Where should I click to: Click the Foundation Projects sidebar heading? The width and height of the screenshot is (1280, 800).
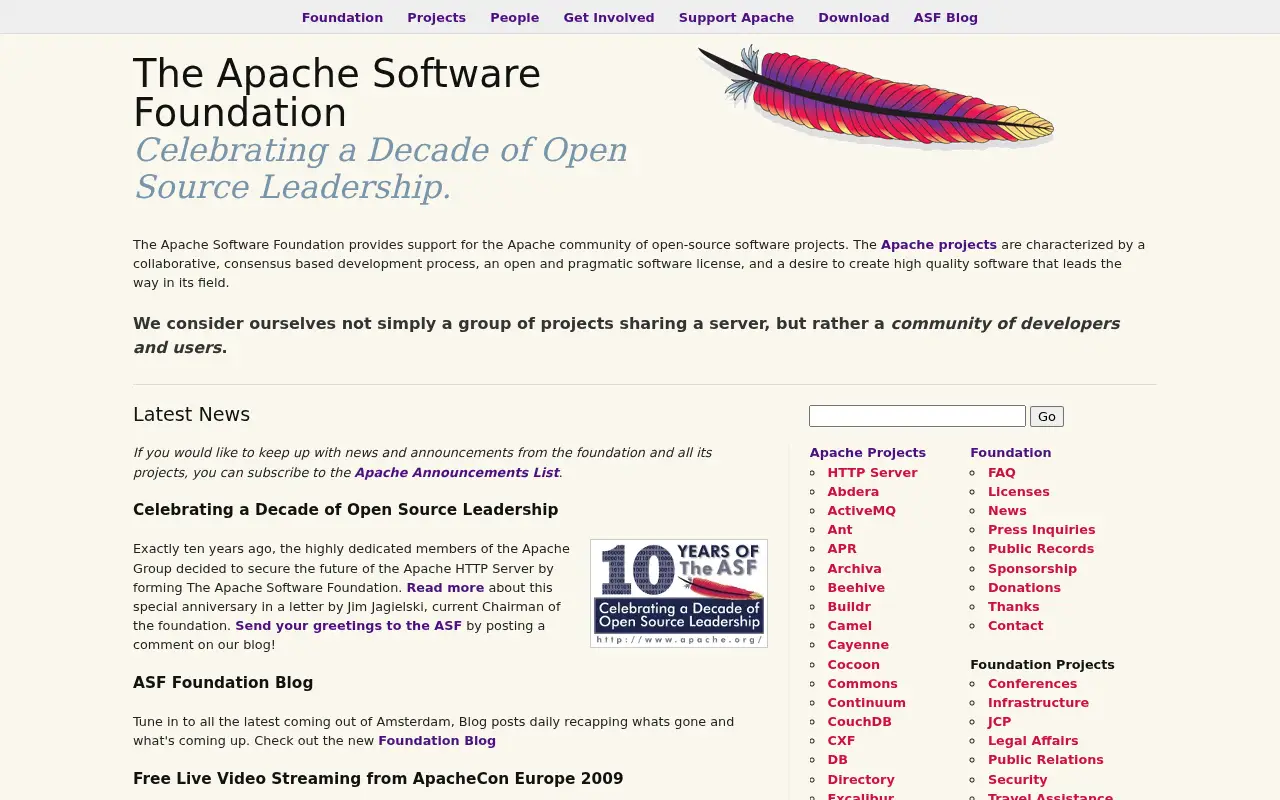(x=1042, y=664)
